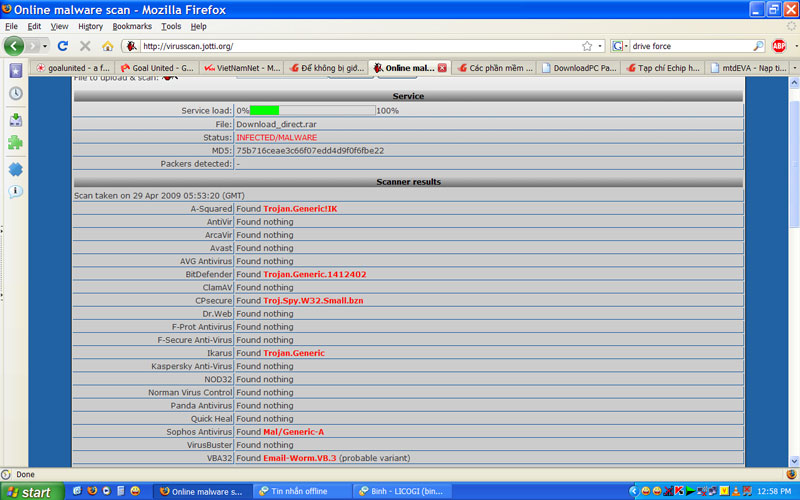Open the Google search engine selector
Viewport: 800px width, 500px height.
coord(619,46)
